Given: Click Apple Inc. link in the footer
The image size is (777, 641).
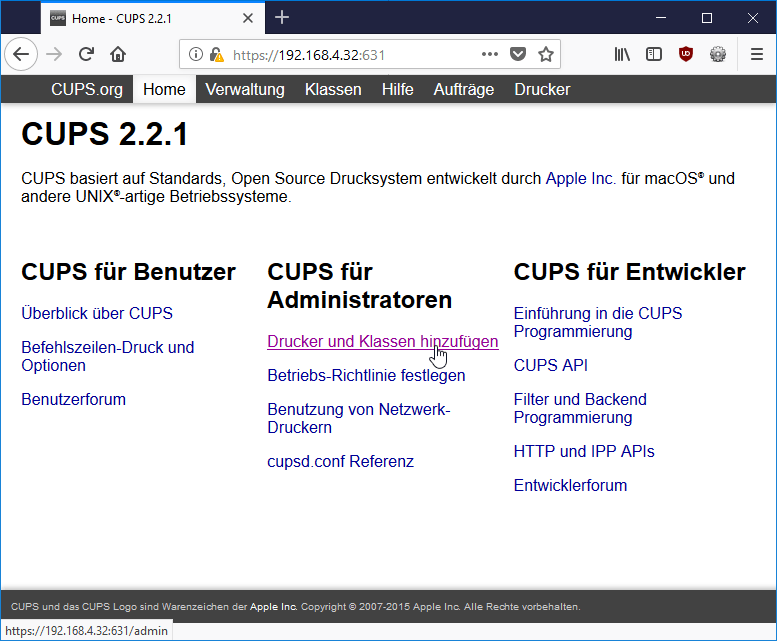Looking at the screenshot, I should click(273, 606).
